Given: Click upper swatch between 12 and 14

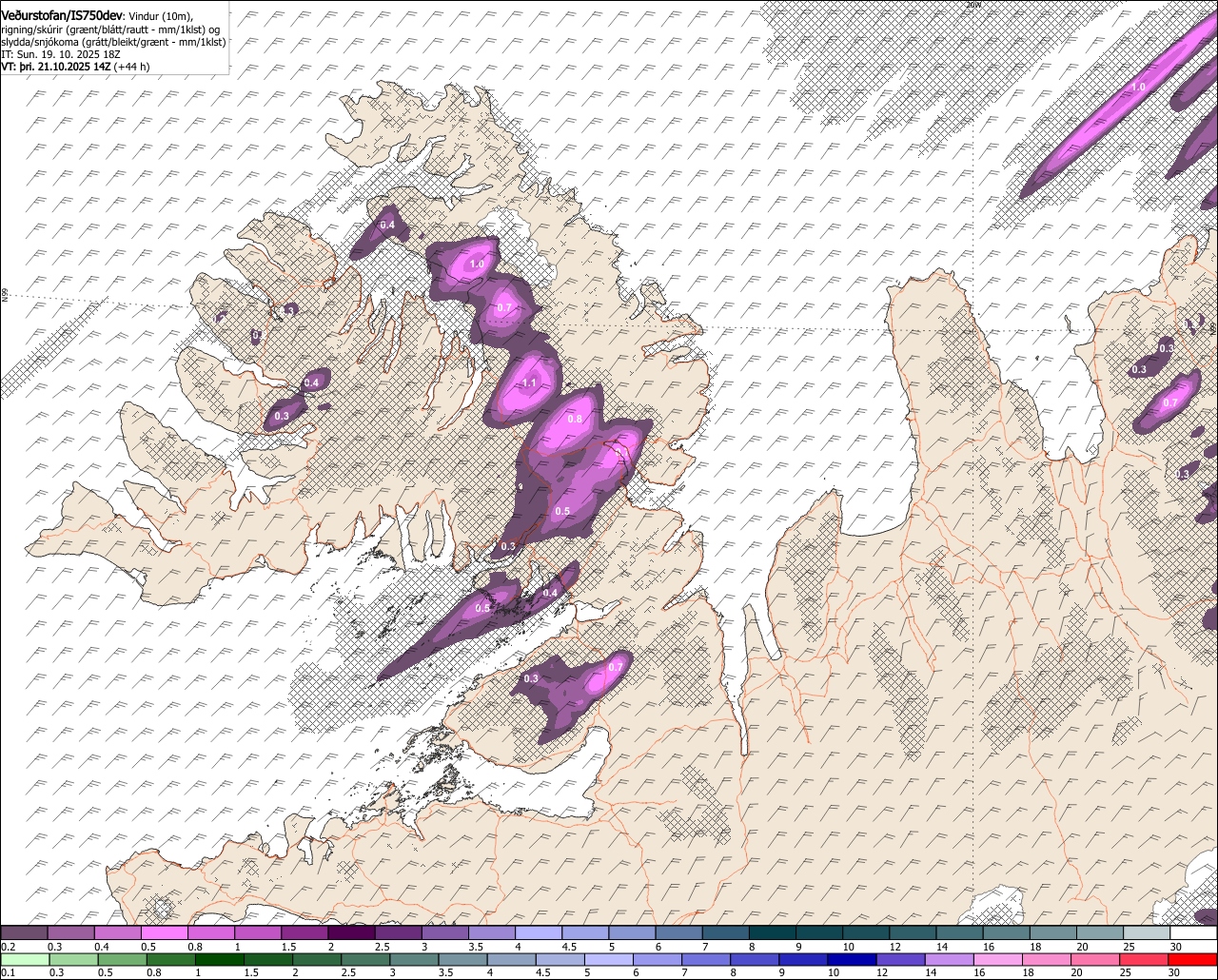Looking at the screenshot, I should click(x=913, y=932).
